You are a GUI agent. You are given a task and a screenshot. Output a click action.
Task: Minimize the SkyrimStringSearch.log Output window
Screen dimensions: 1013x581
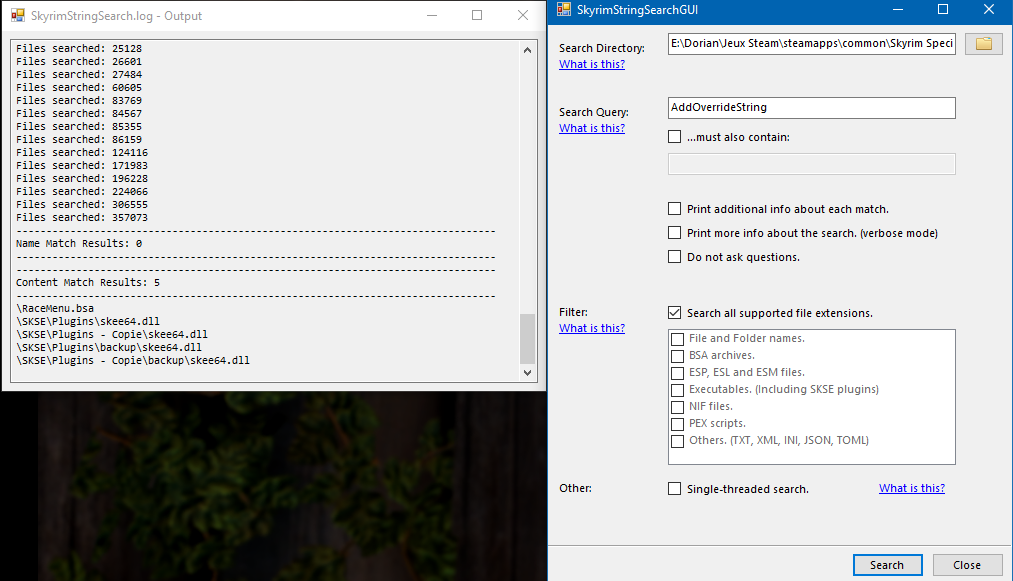click(x=432, y=16)
